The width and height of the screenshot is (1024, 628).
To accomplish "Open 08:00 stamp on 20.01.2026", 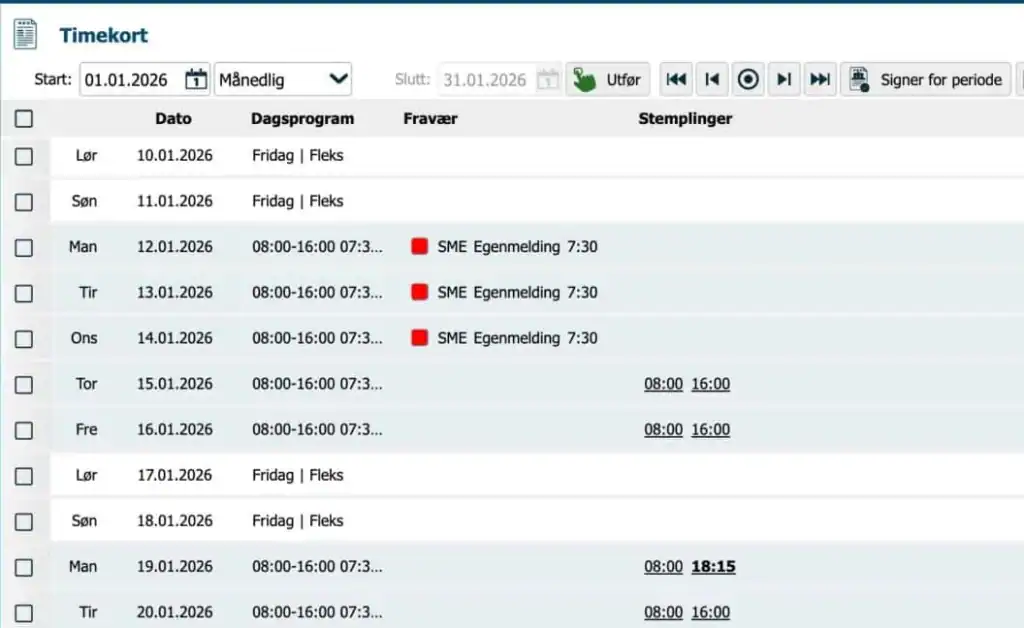I will [x=664, y=612].
